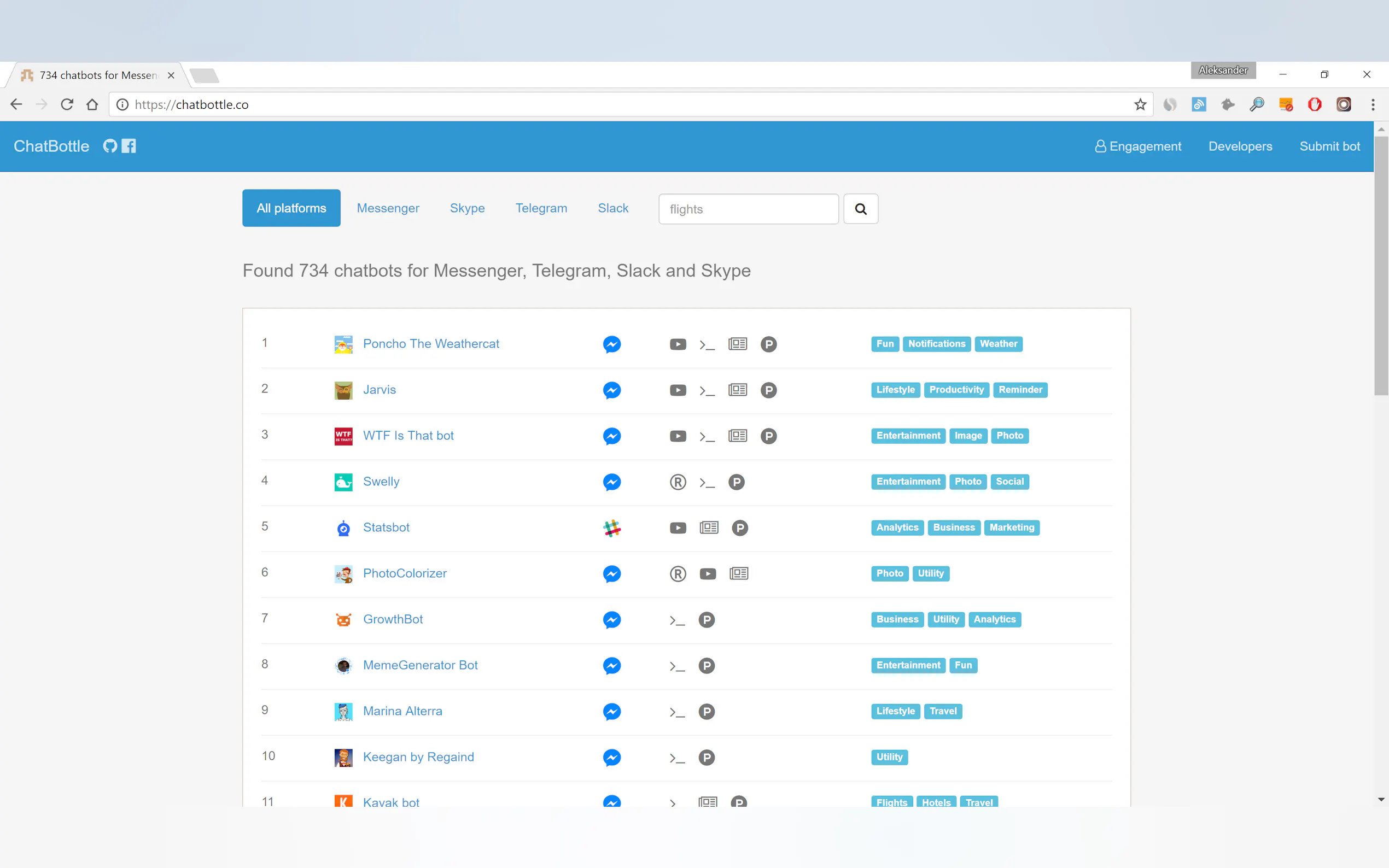This screenshot has height=868, width=1389.
Task: Switch to the Telegram platform tab
Action: click(x=541, y=208)
